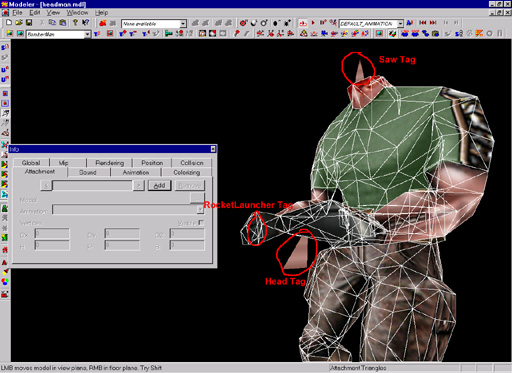Click the Add attachment button
Image resolution: width=512 pixels, height=373 pixels.
pos(159,185)
